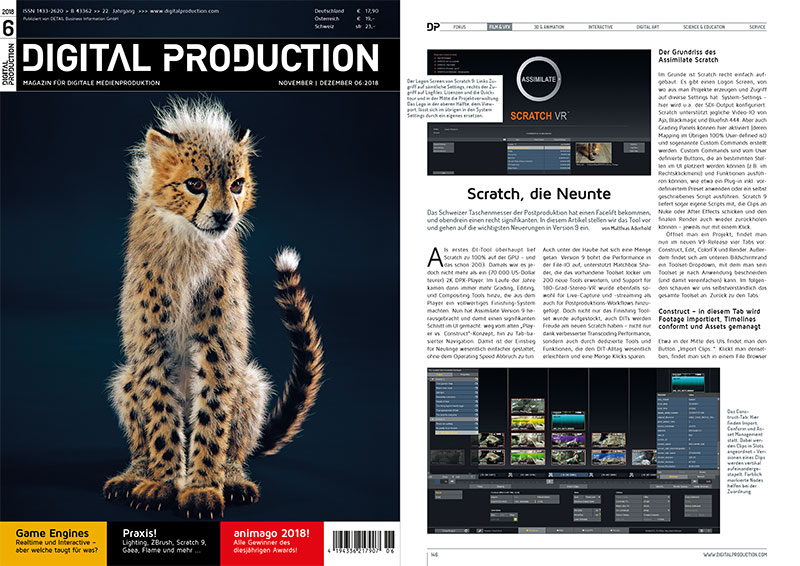Click the small thumbnail in logon screenshot

[x=593, y=153]
